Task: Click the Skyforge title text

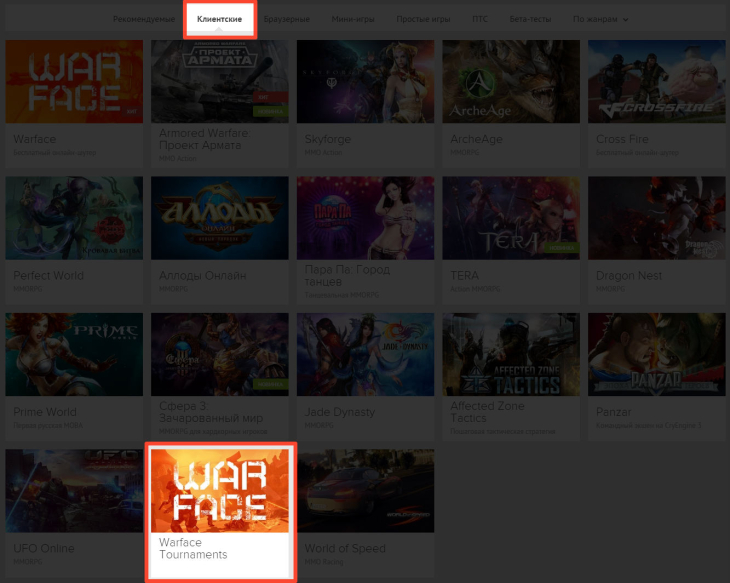Action: click(328, 139)
